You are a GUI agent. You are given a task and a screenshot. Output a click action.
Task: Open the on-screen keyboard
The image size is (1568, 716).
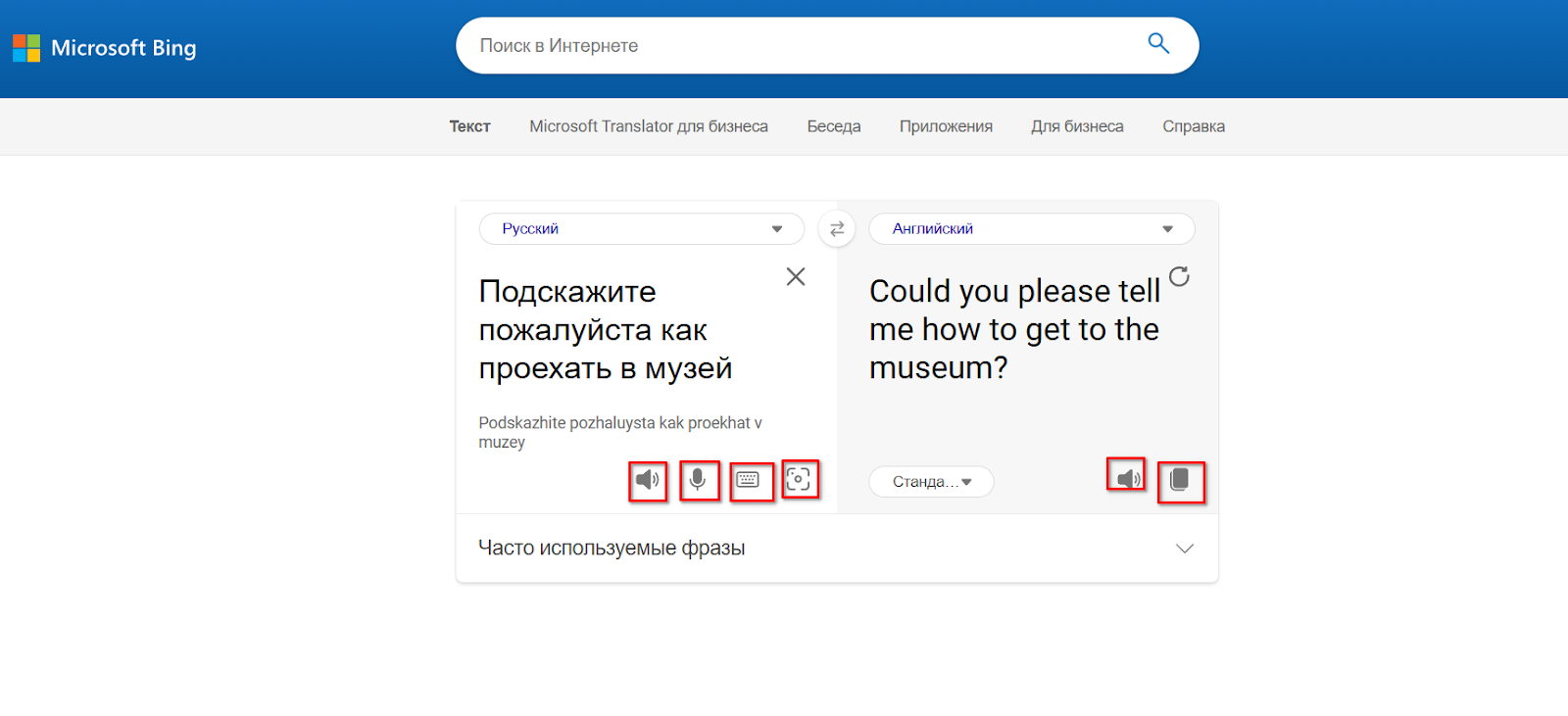(749, 480)
